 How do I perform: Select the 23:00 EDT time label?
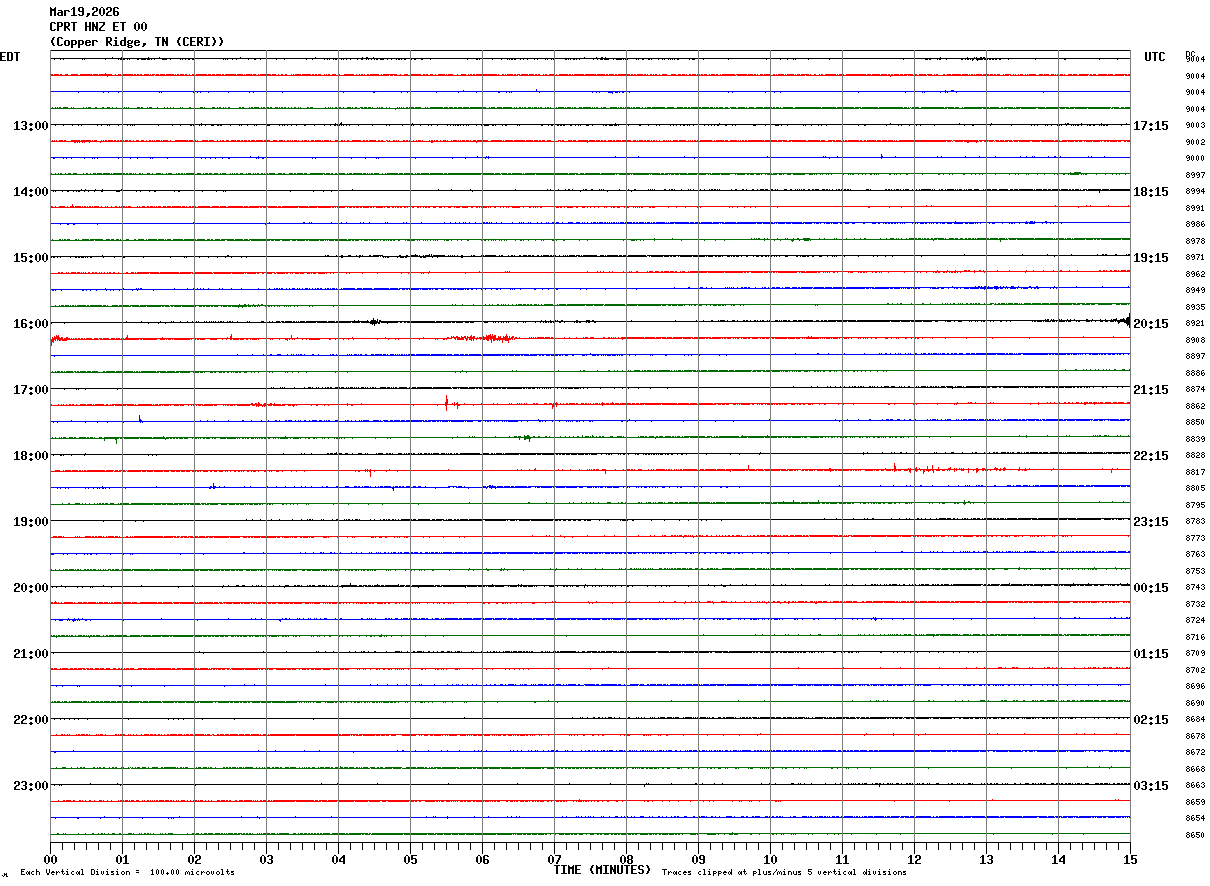click(x=31, y=786)
